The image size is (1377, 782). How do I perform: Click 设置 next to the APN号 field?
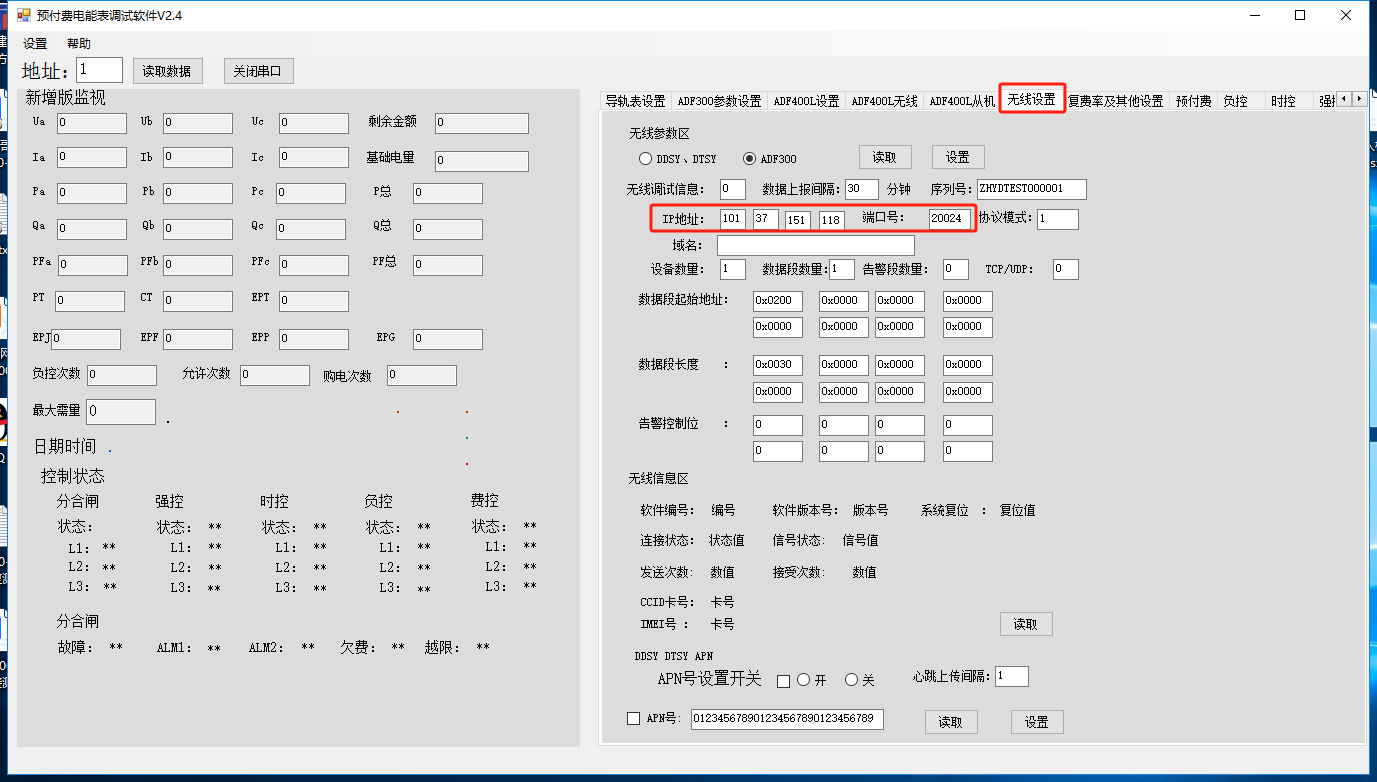click(1036, 722)
